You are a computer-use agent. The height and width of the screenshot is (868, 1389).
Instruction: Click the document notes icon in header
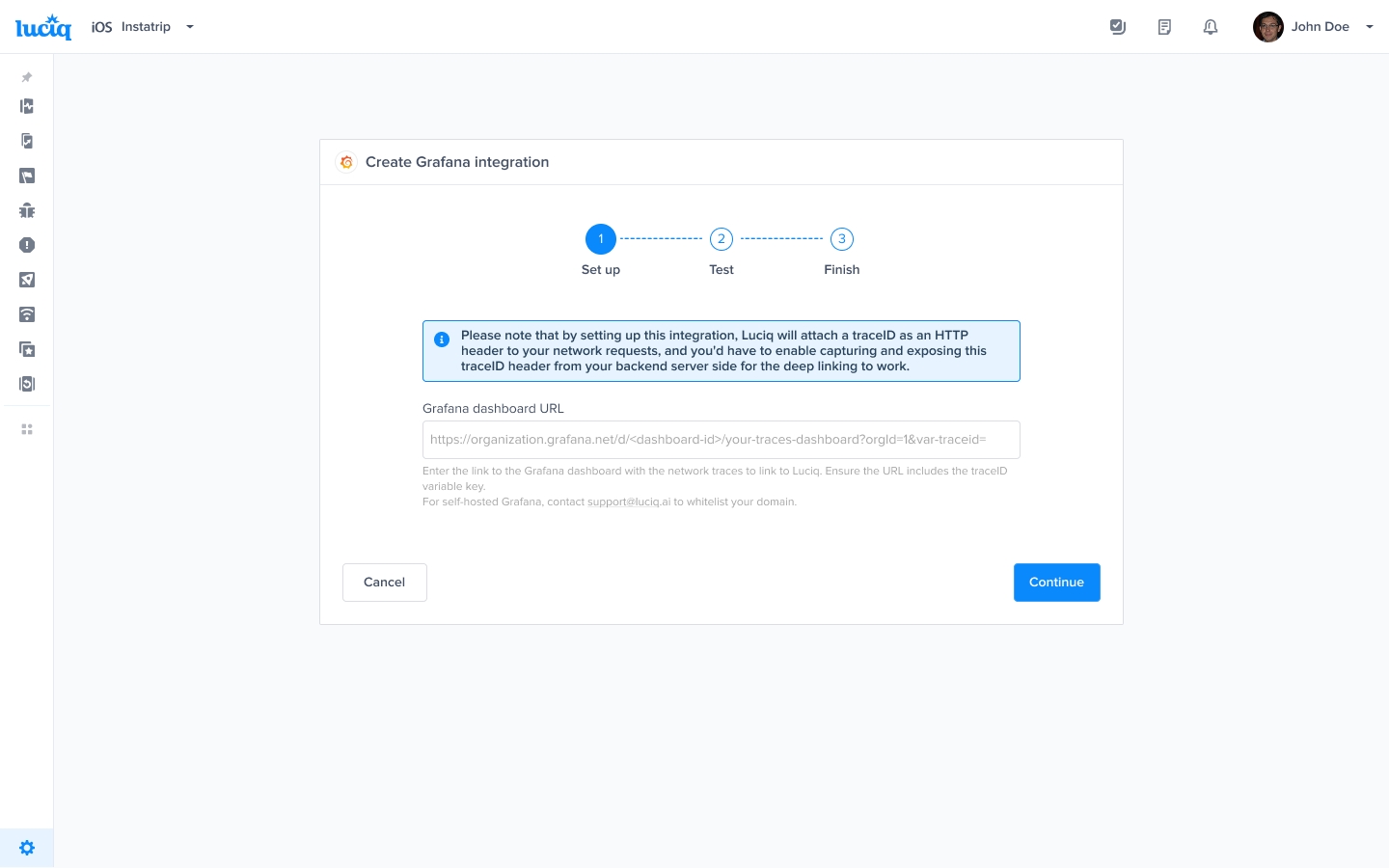[x=1164, y=27]
